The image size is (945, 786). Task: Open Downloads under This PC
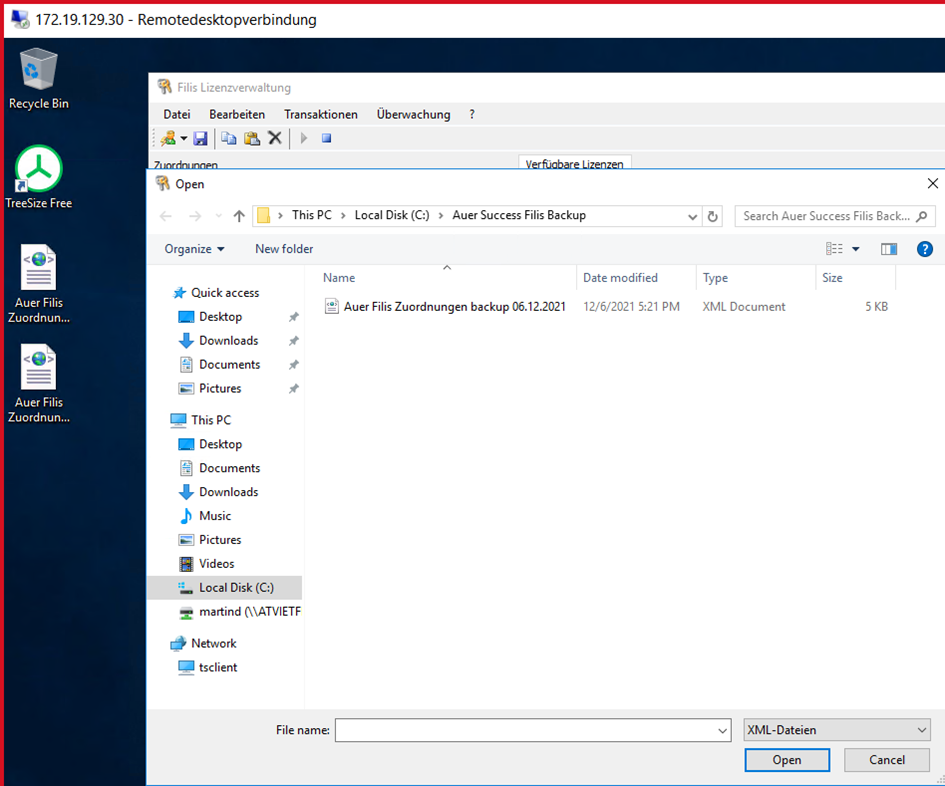pos(228,492)
